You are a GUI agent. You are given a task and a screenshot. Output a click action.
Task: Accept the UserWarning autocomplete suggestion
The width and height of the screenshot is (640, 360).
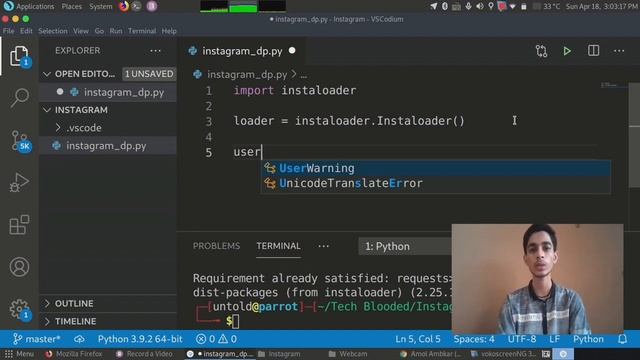436,168
